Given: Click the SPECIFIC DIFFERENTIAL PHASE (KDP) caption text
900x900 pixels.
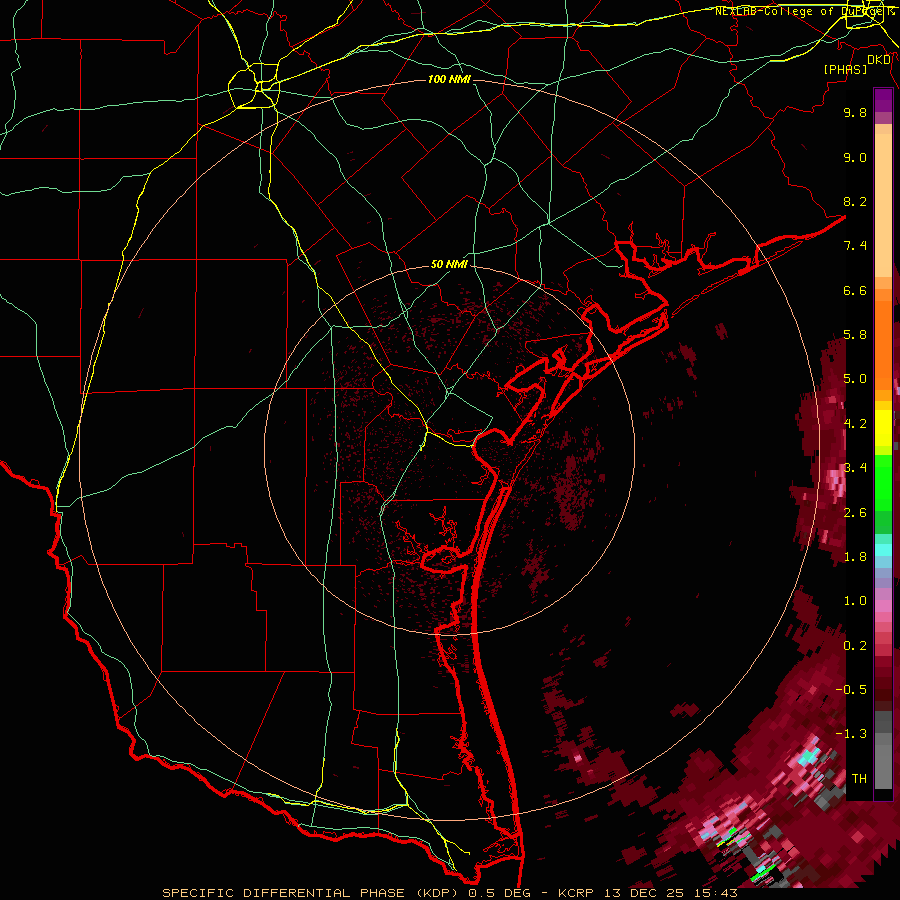Looking at the screenshot, I should [313, 893].
